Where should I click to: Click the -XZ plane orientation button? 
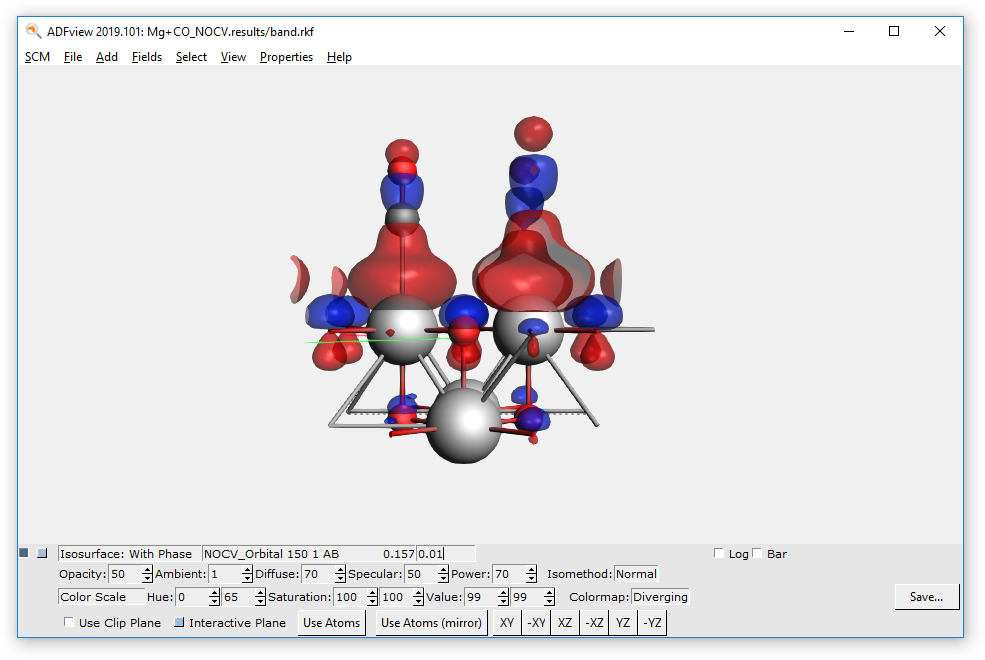[x=594, y=622]
